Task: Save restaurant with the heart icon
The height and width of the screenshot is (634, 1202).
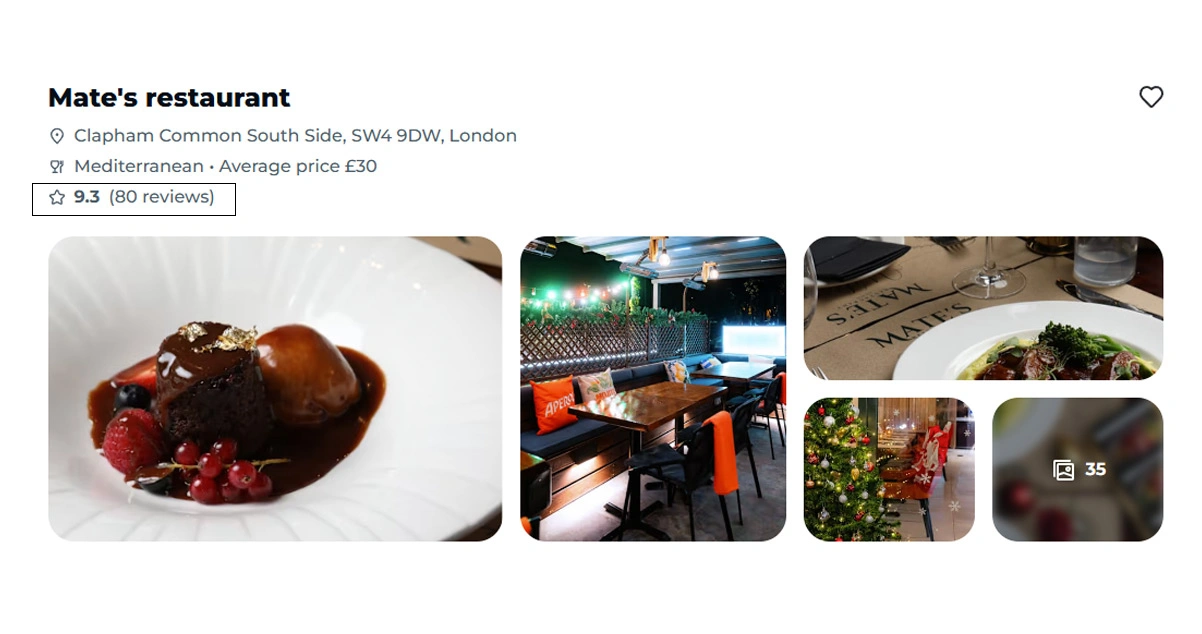Action: click(1151, 97)
